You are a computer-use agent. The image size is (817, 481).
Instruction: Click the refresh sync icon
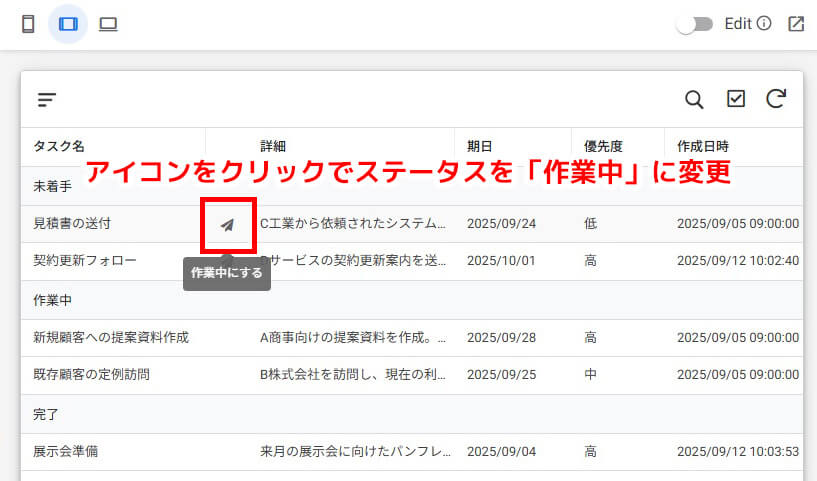(775, 99)
